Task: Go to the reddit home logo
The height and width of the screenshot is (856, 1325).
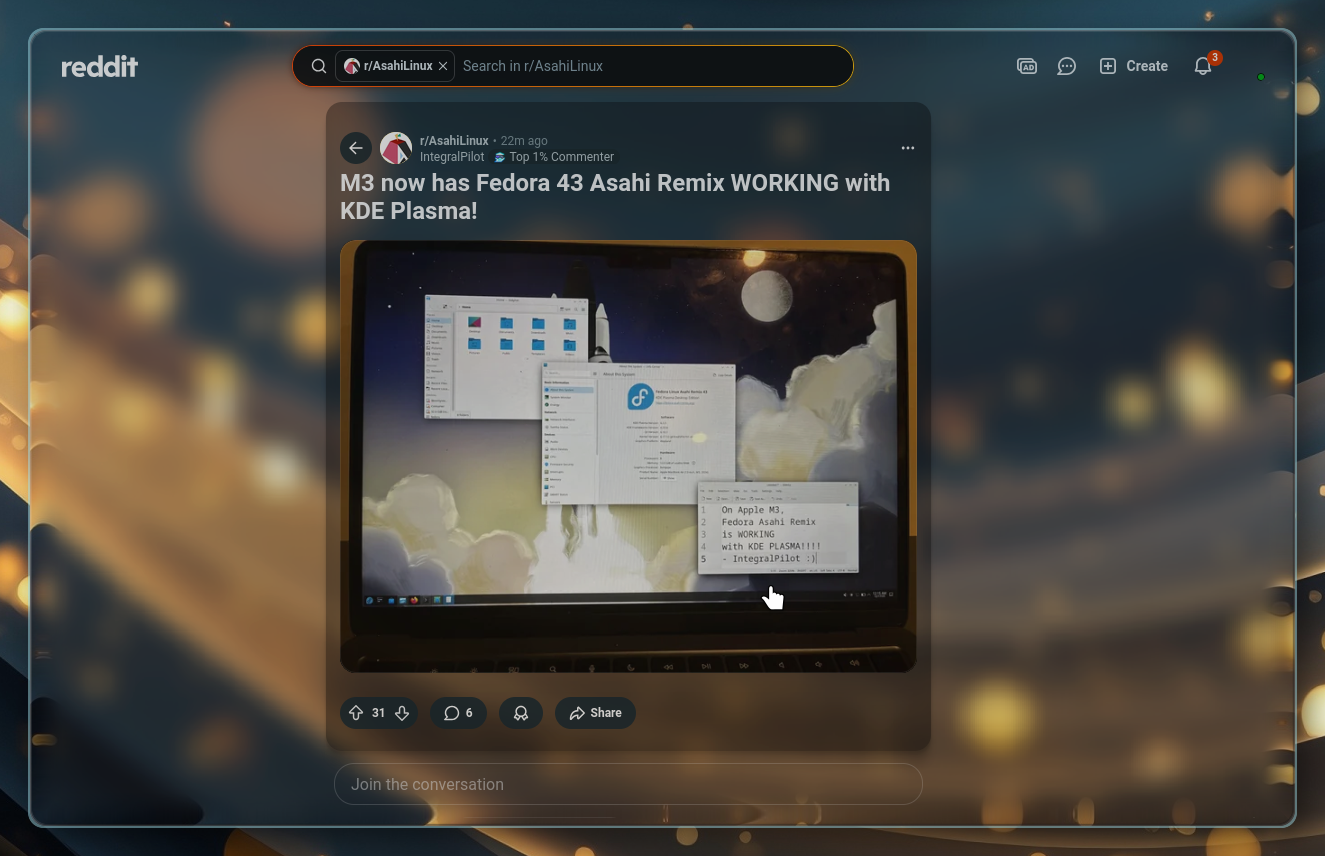Action: tap(99, 67)
